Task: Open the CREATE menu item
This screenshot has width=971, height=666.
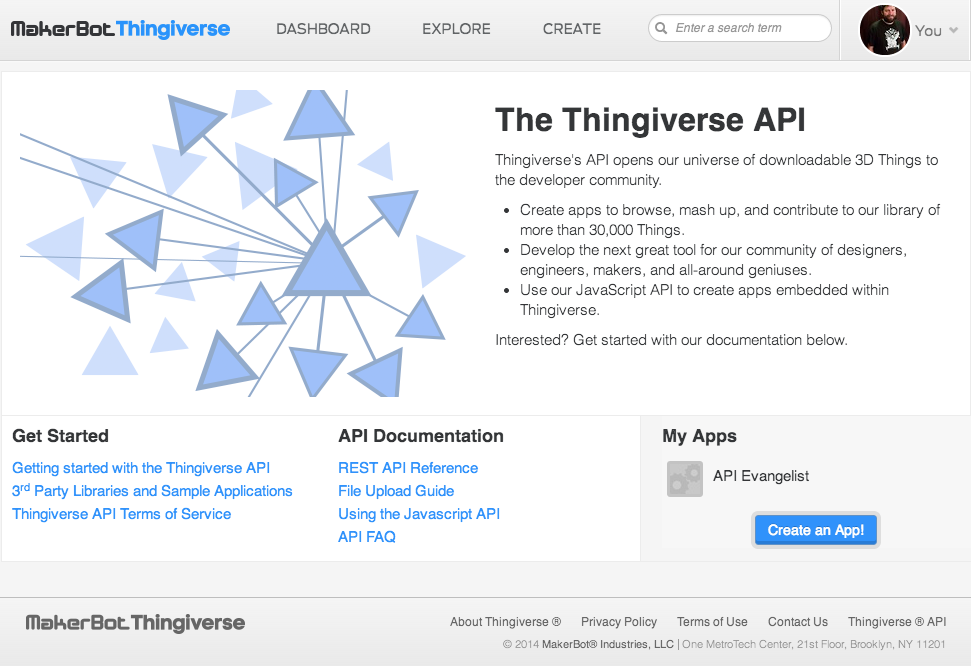Action: [x=571, y=29]
